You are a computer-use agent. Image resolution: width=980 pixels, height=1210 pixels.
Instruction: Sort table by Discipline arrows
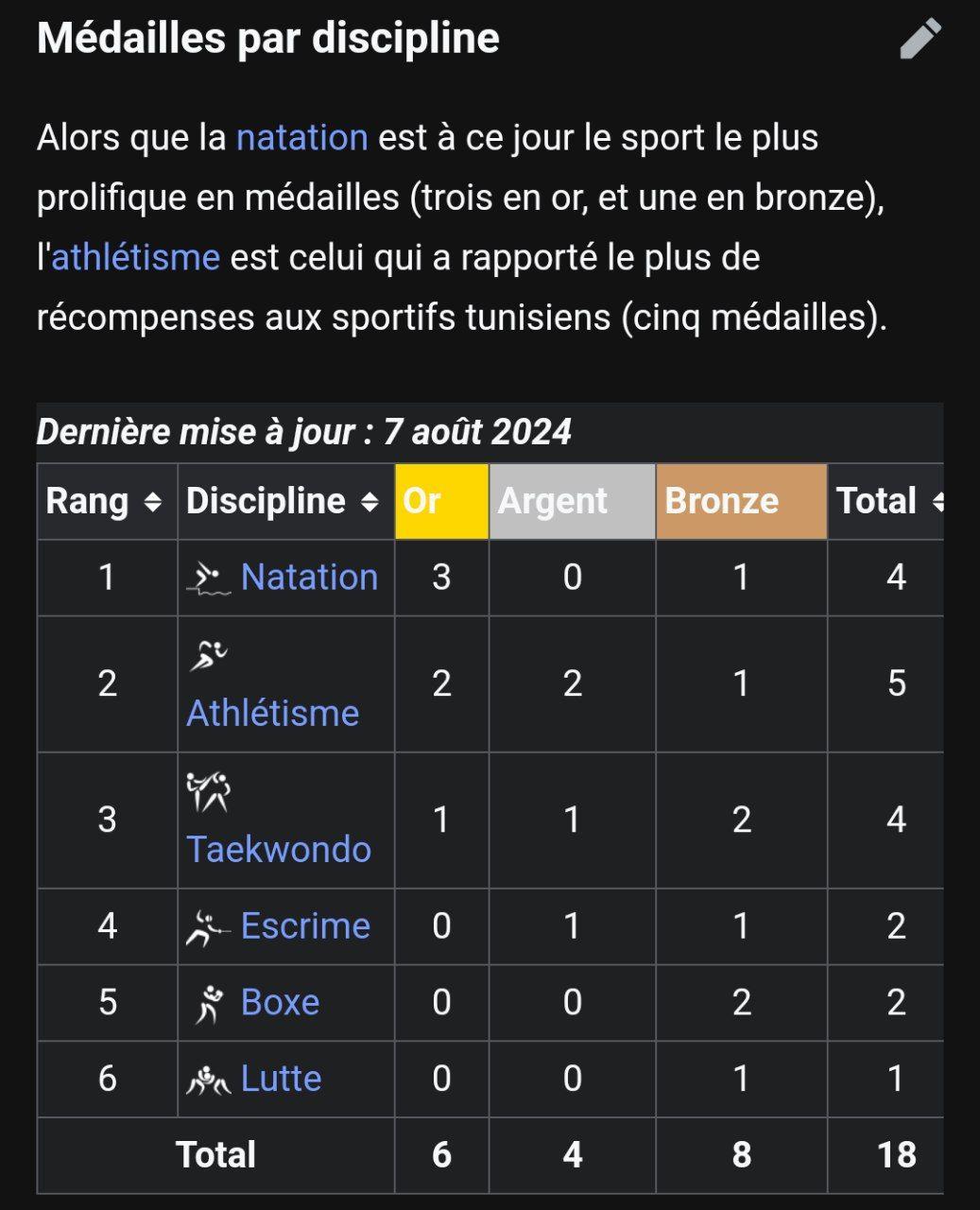coord(370,502)
